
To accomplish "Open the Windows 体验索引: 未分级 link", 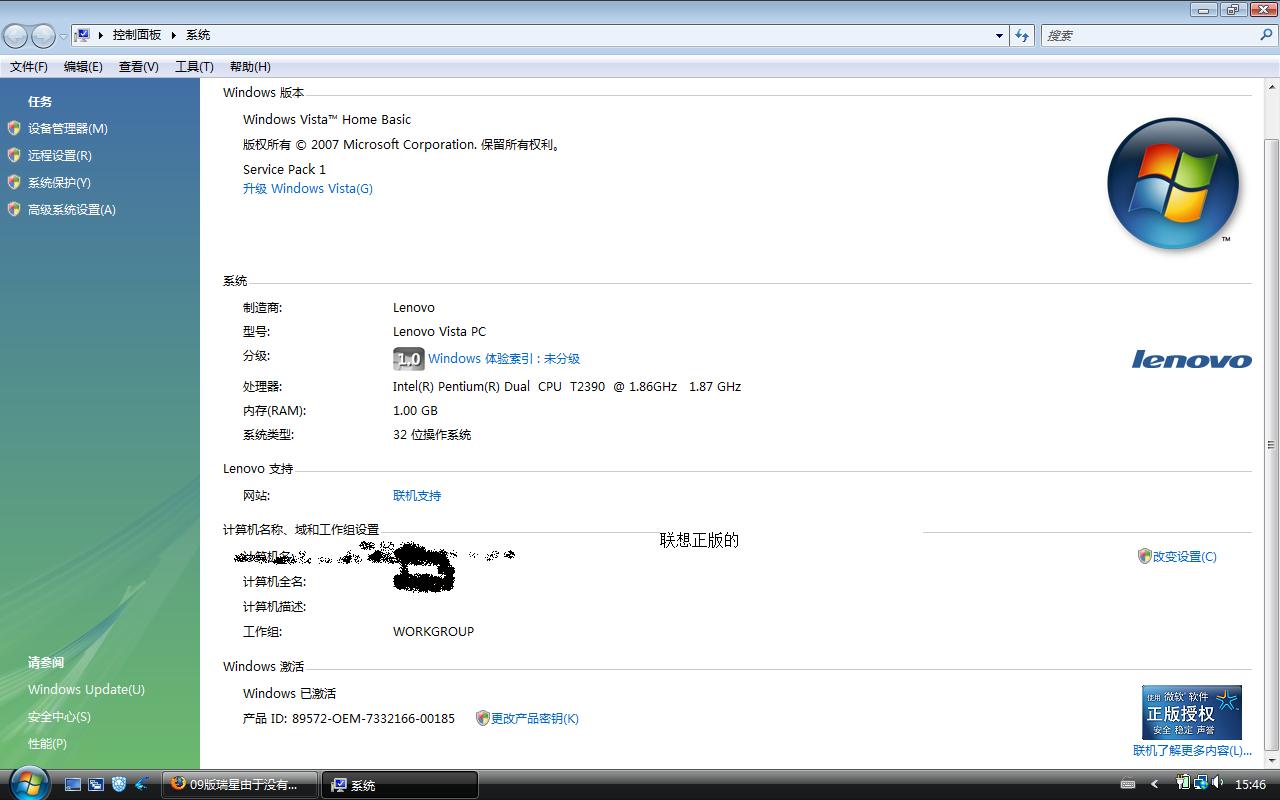I will (504, 359).
